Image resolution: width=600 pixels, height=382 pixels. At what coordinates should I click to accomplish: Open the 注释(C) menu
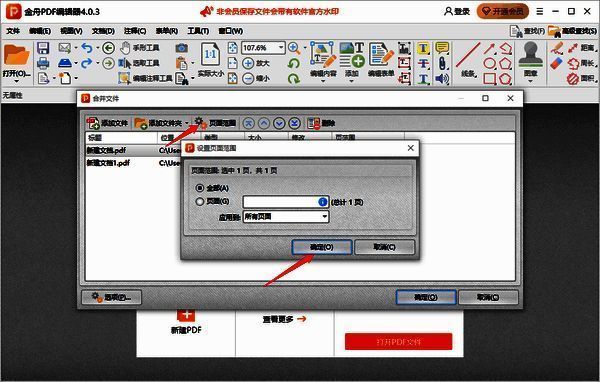[135, 31]
